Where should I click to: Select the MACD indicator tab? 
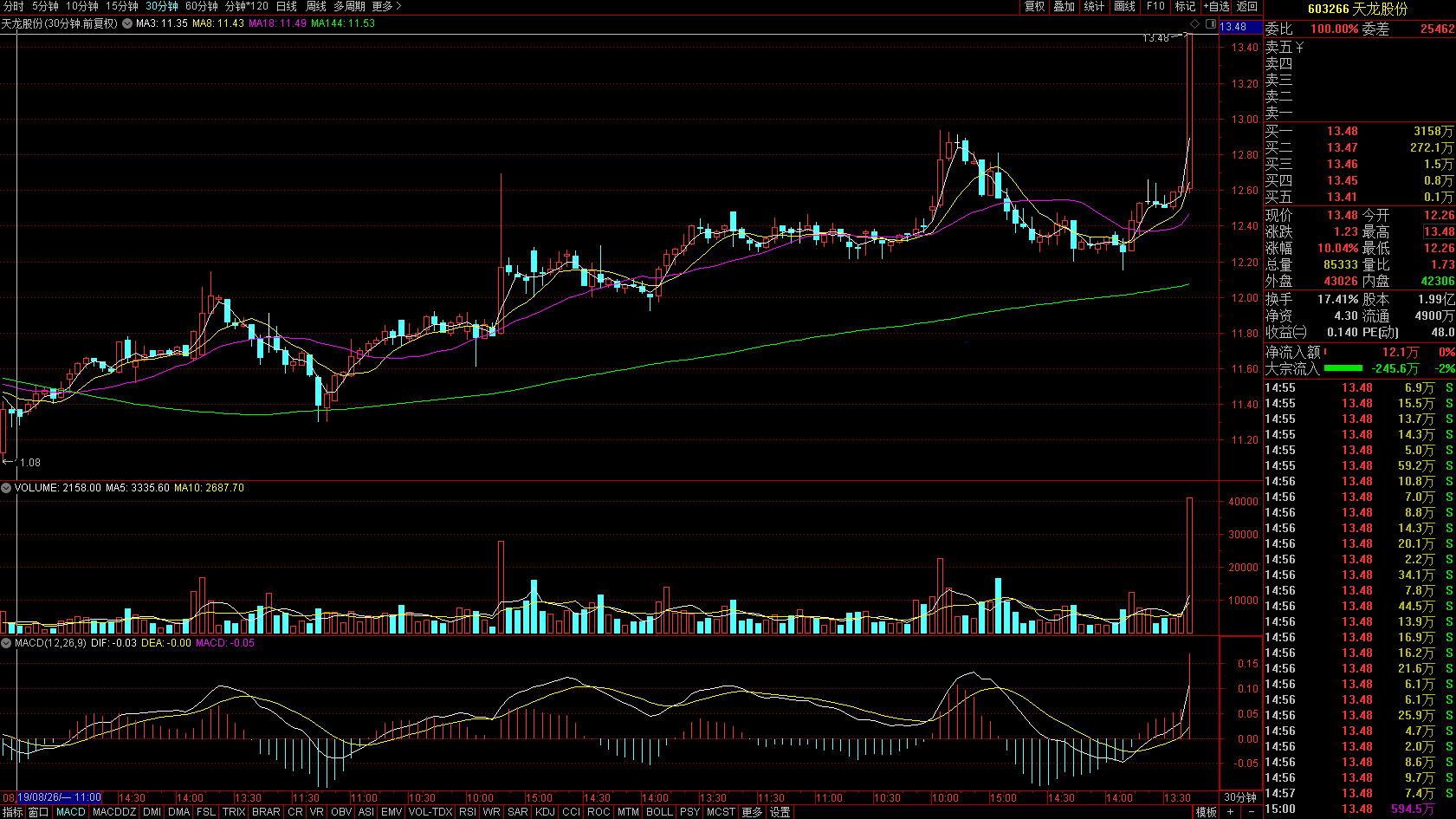(71, 812)
